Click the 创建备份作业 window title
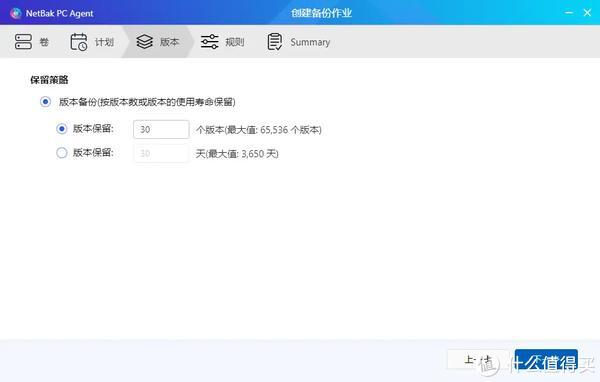This screenshot has width=600, height=382. tap(321, 13)
